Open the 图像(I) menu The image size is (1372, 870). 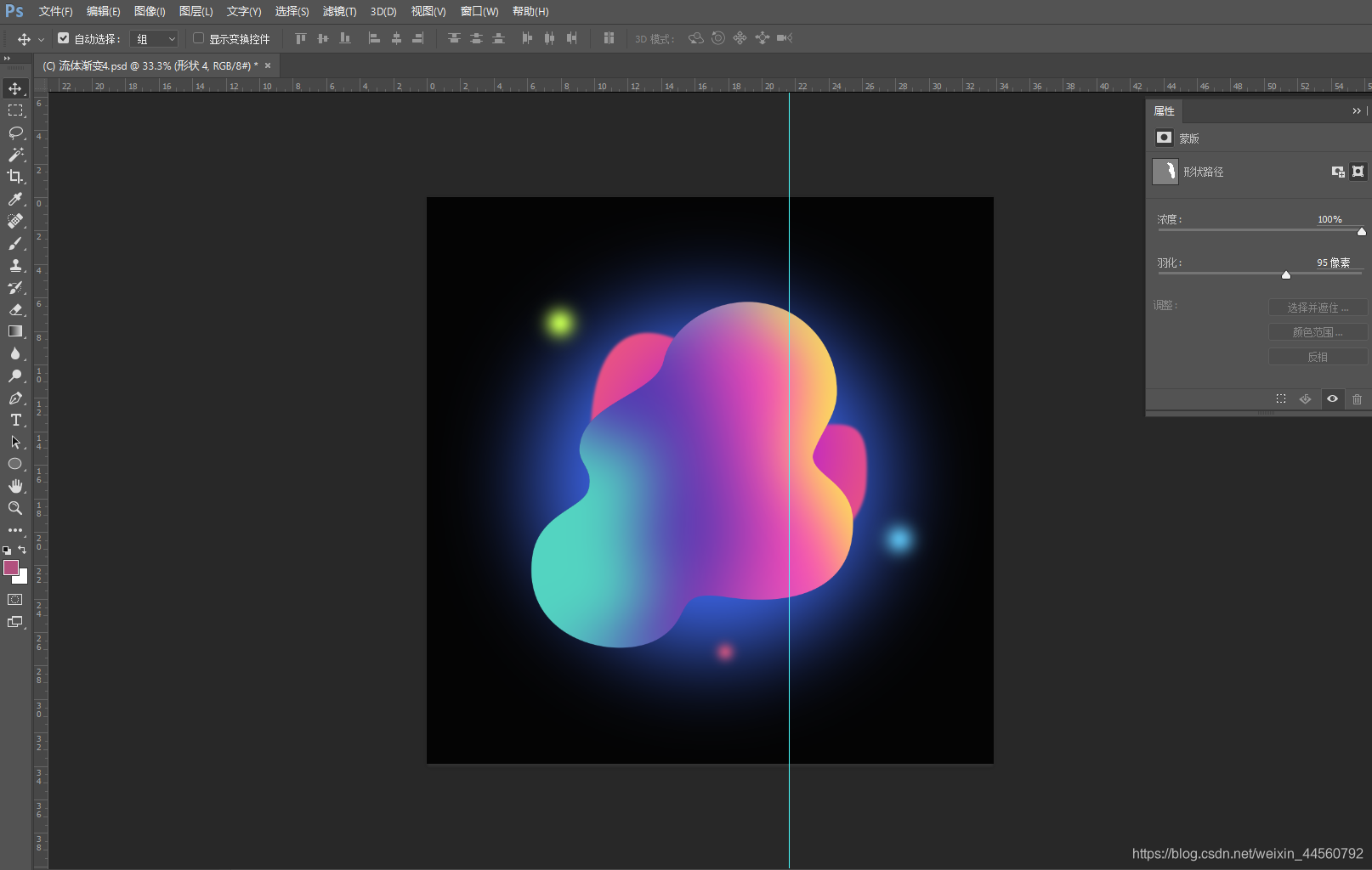coord(150,12)
